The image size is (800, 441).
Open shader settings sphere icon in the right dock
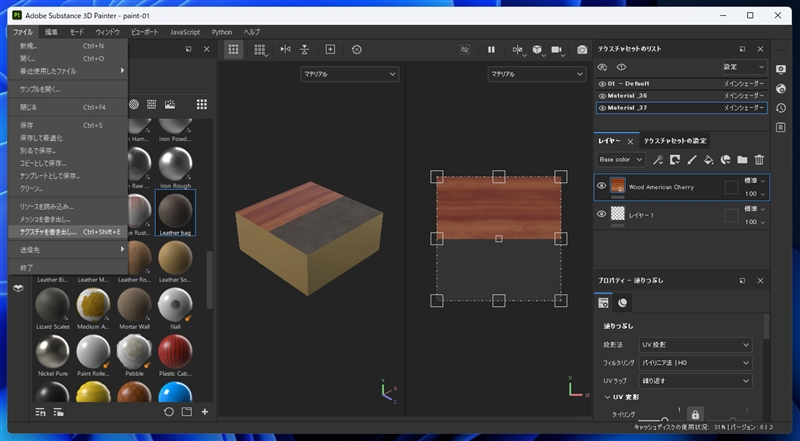(781, 89)
